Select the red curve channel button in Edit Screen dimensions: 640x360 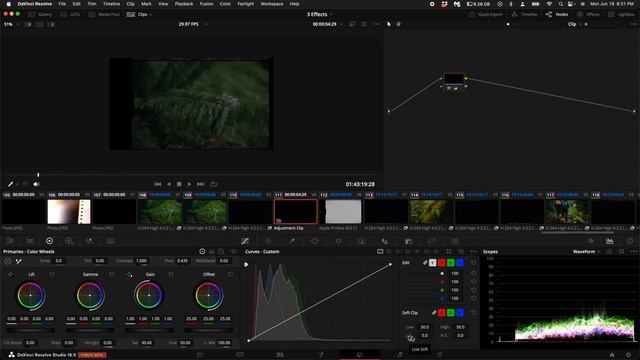pyautogui.click(x=442, y=262)
